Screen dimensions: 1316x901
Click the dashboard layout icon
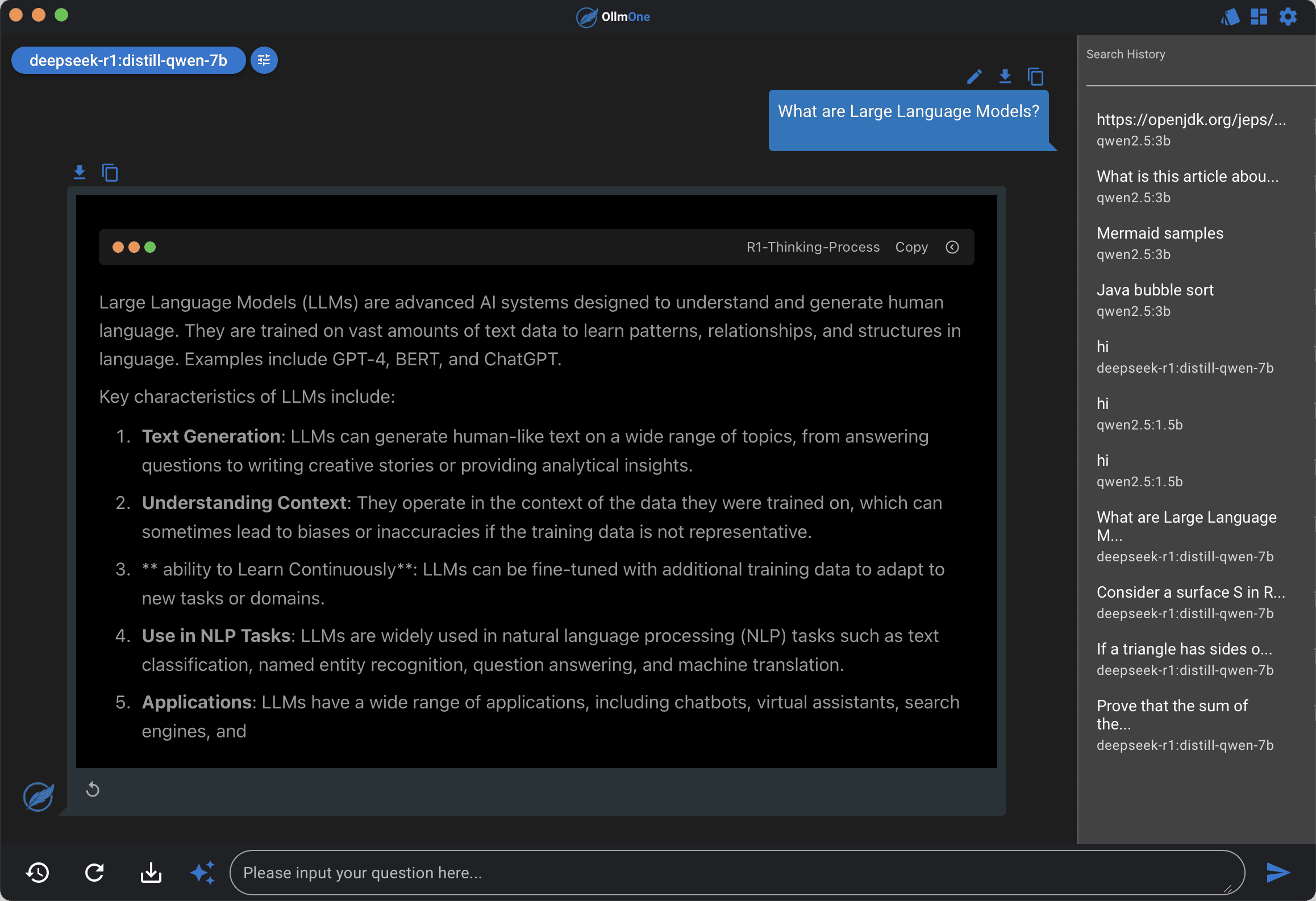[x=1259, y=16]
